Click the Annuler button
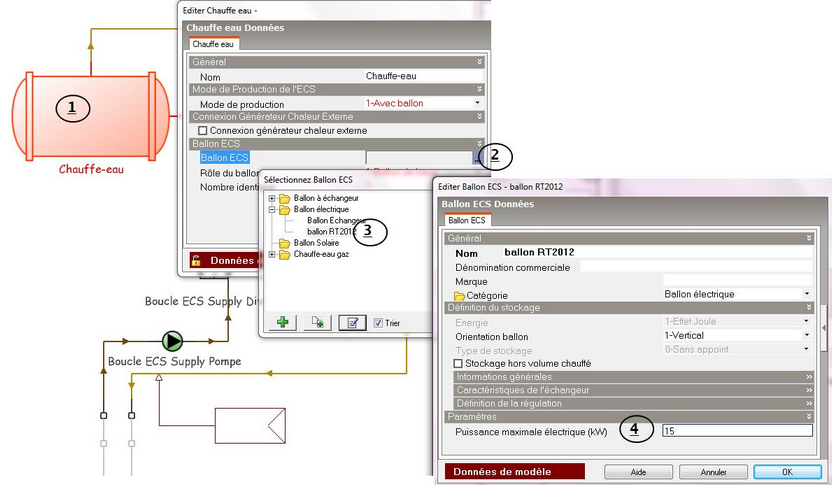832x485 pixels. [713, 472]
